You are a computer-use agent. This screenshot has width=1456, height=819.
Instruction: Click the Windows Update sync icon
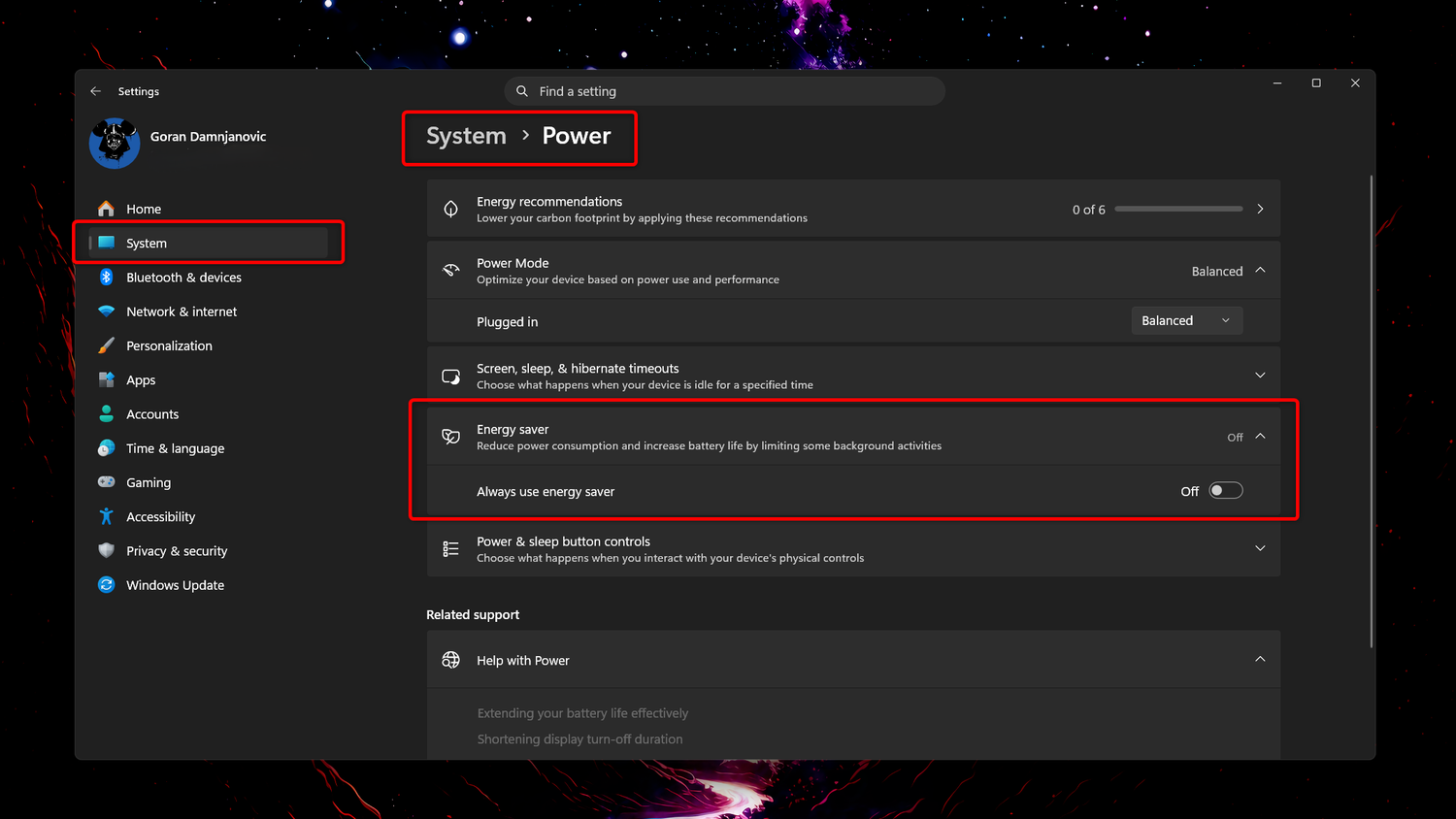pyautogui.click(x=107, y=585)
